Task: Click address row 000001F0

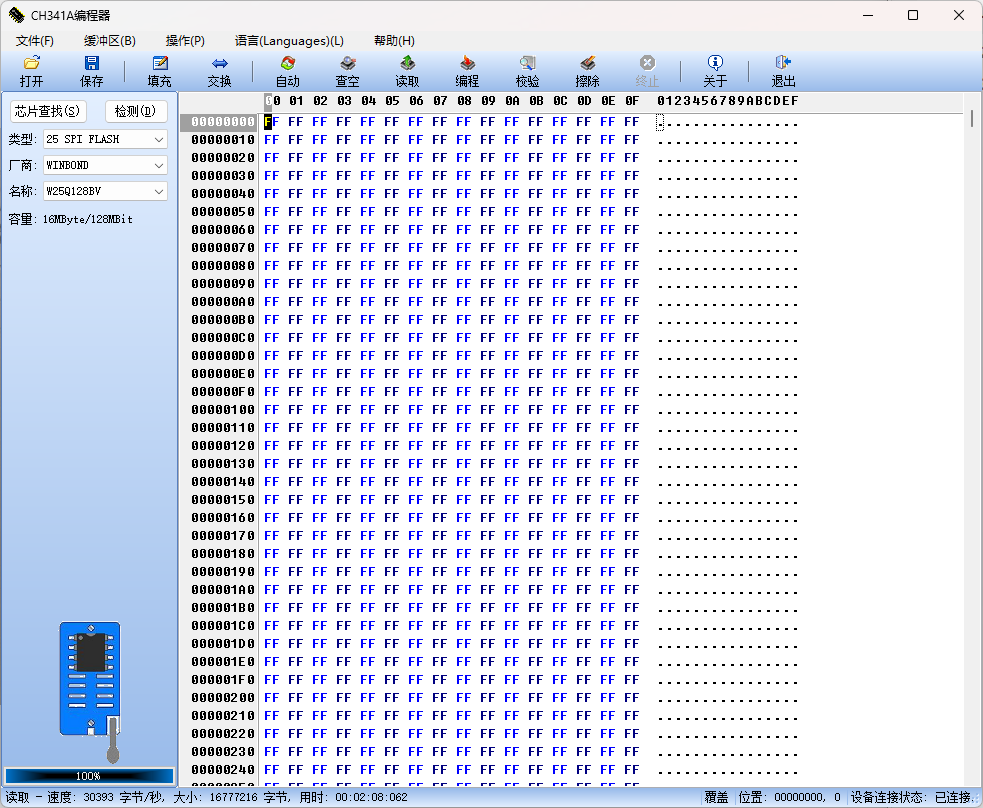Action: click(x=223, y=680)
